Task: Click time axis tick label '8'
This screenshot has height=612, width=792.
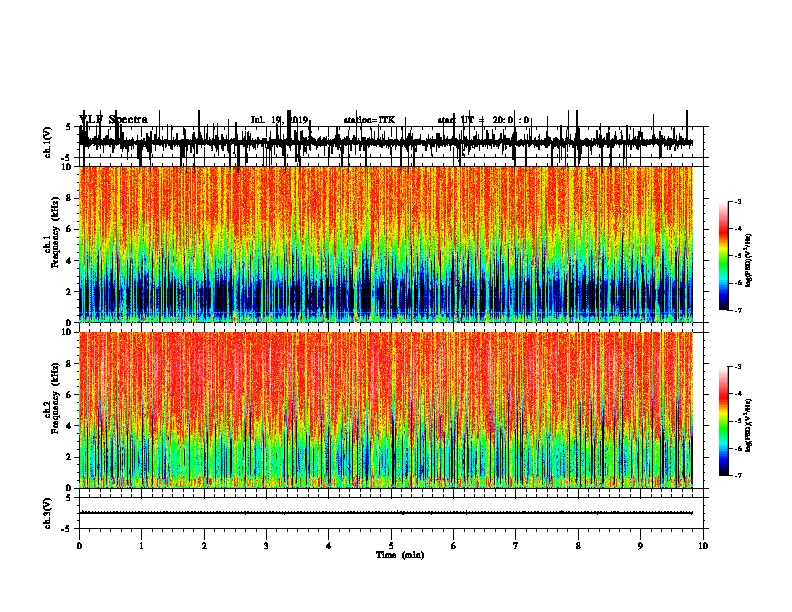Action: tap(578, 546)
